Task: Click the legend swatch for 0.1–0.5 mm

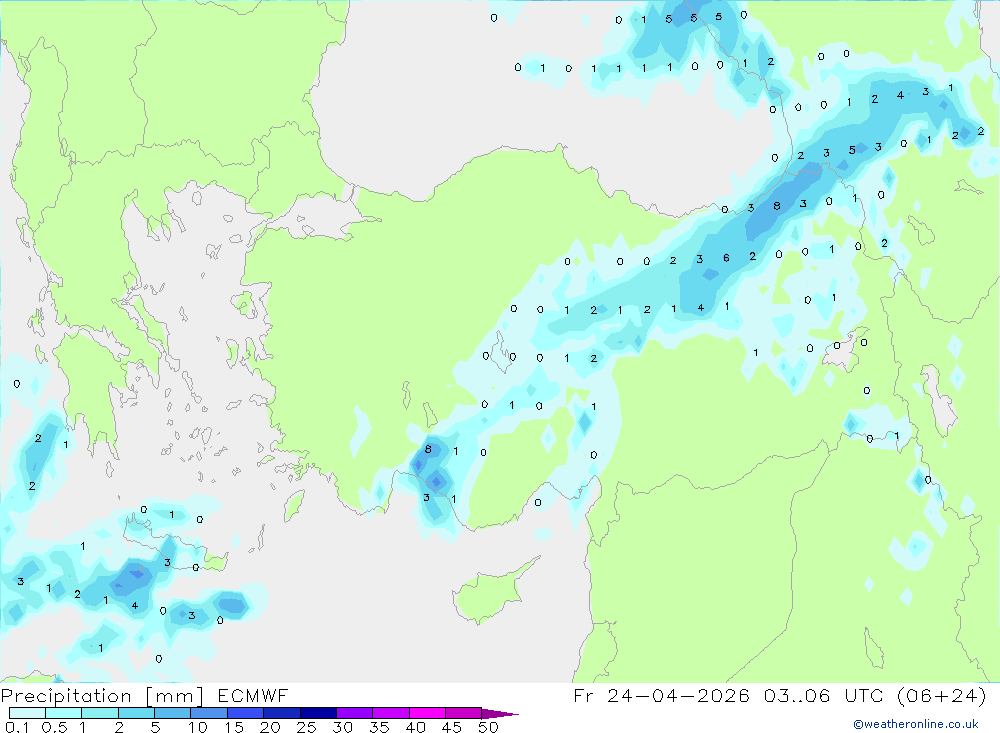Action: (27, 713)
